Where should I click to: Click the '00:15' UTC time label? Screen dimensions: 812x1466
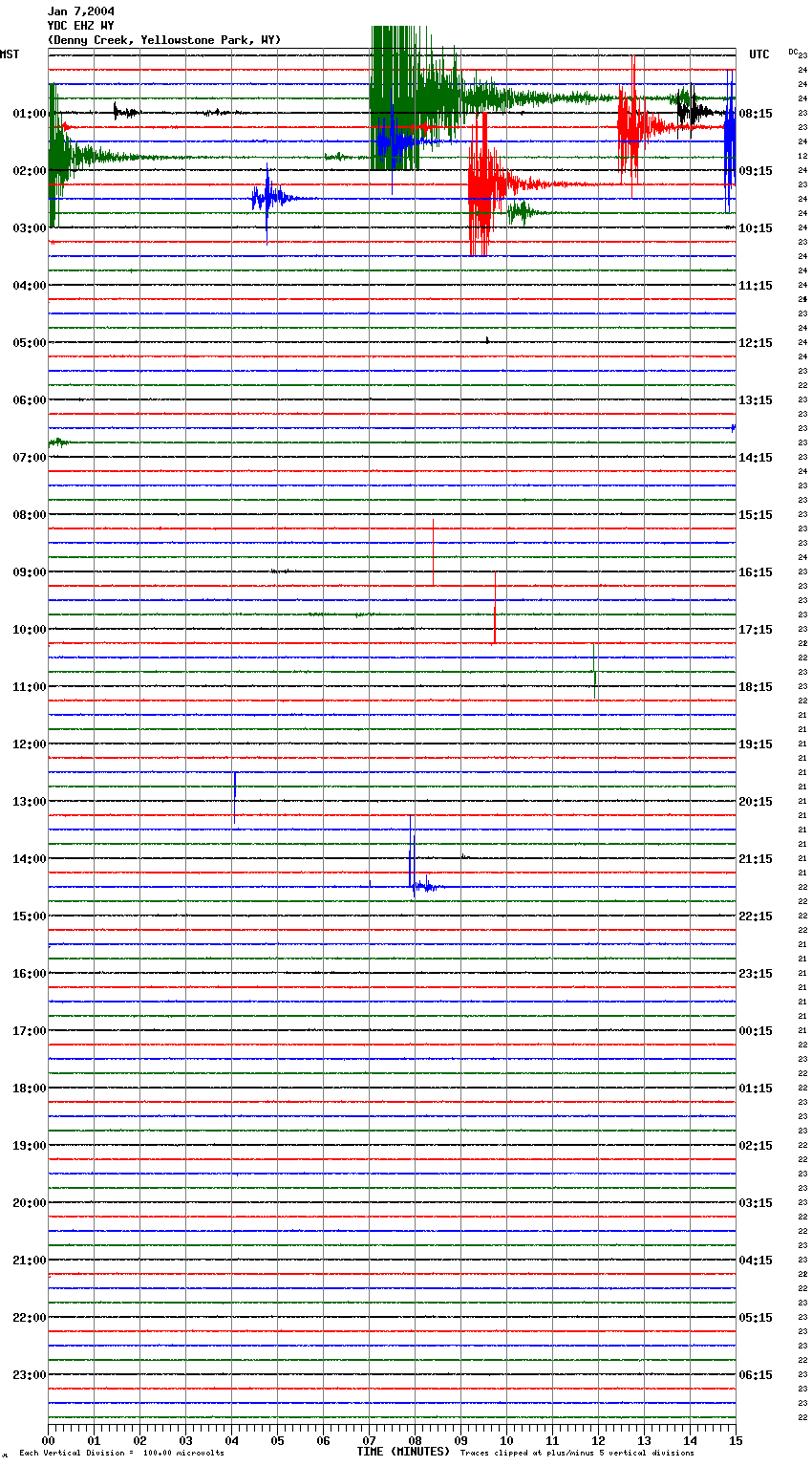[x=756, y=1031]
